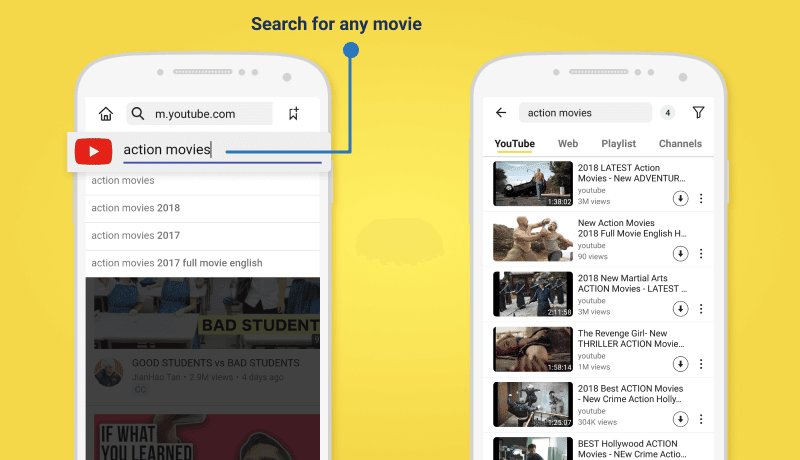Click the red YouTube logo icon
The height and width of the screenshot is (460, 800).
93,151
